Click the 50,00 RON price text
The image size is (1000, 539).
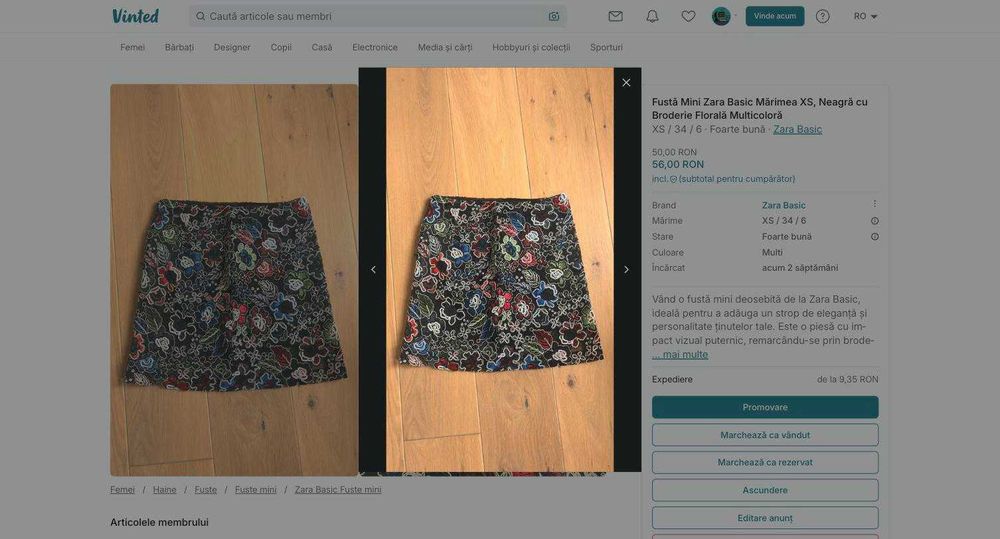(674, 152)
